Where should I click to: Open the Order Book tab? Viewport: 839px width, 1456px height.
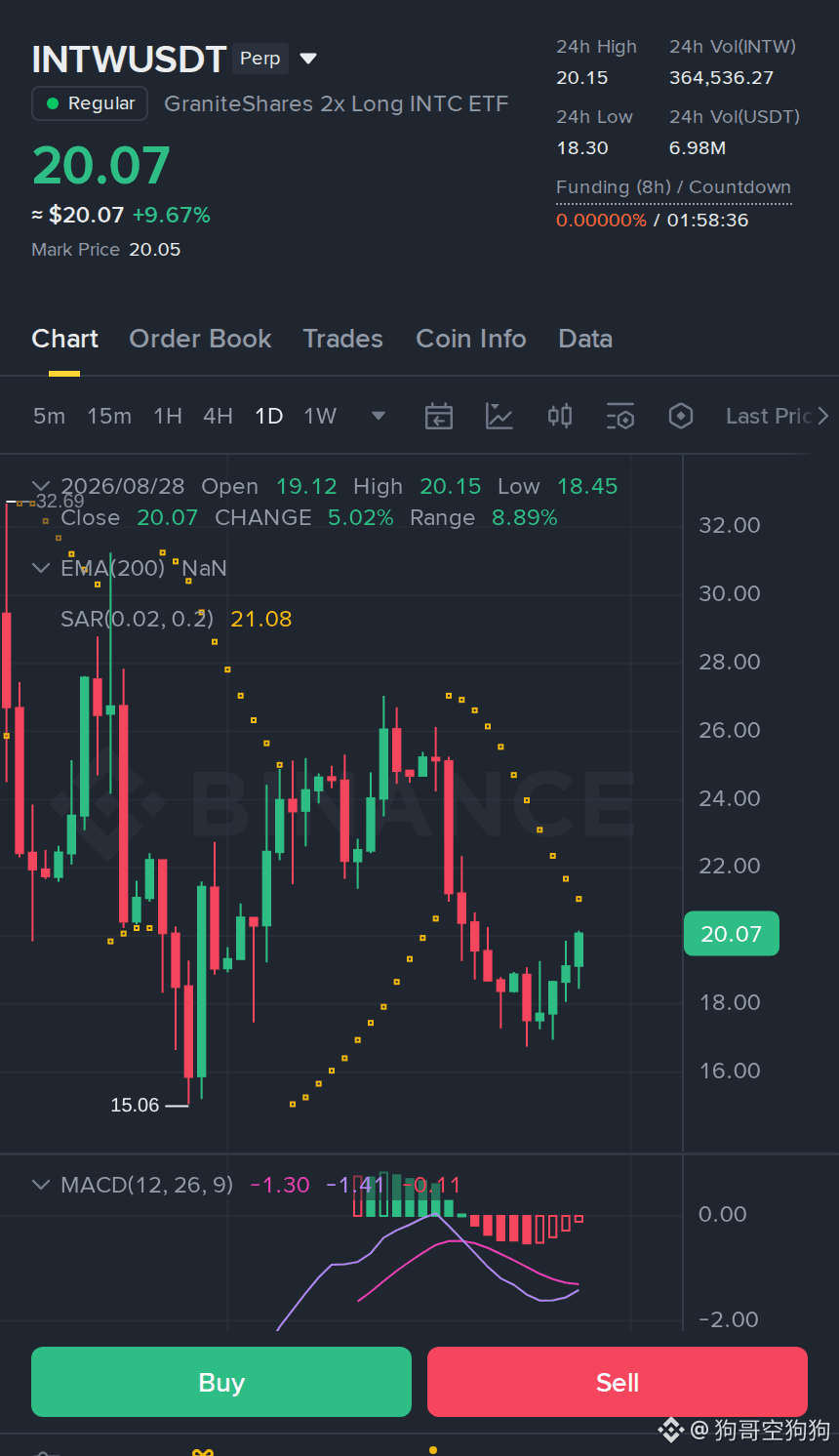coord(200,339)
